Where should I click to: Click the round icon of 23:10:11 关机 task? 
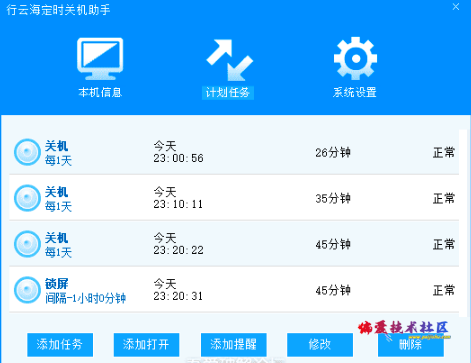point(27,198)
